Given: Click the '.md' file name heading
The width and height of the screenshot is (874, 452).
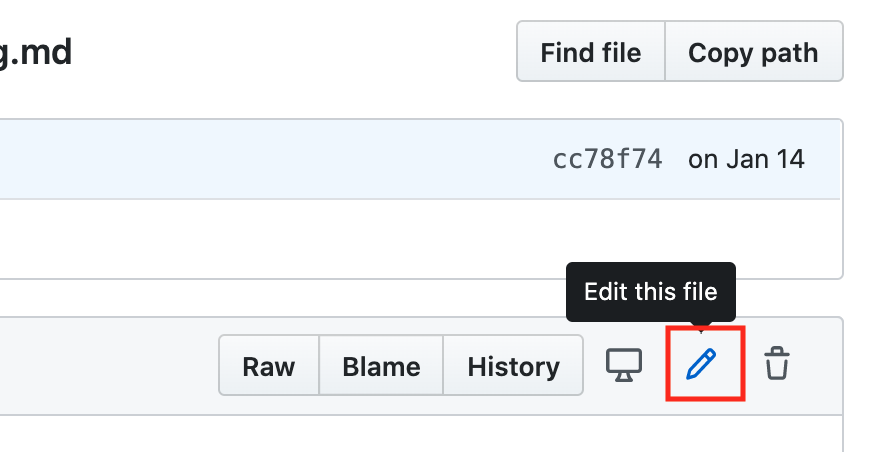Looking at the screenshot, I should [36, 51].
